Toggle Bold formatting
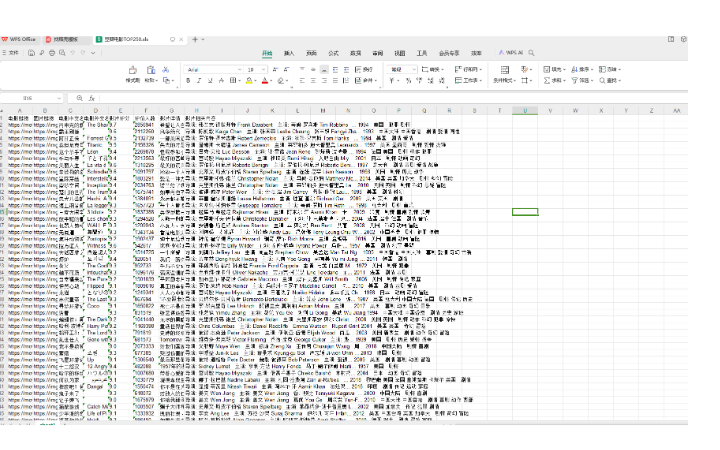The width and height of the screenshot is (720, 450). pos(188,80)
